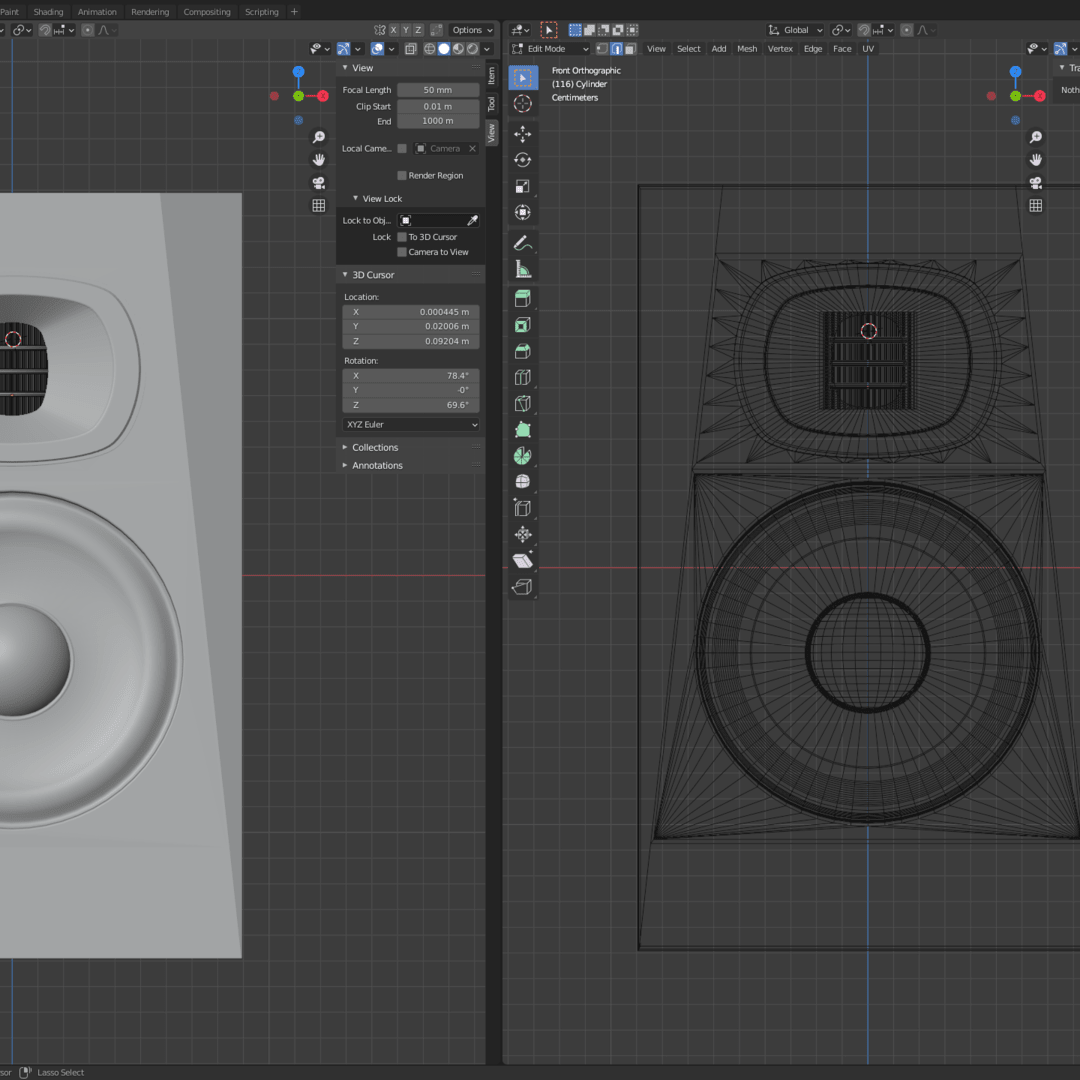
Task: Open the Mesh menu
Action: point(747,49)
